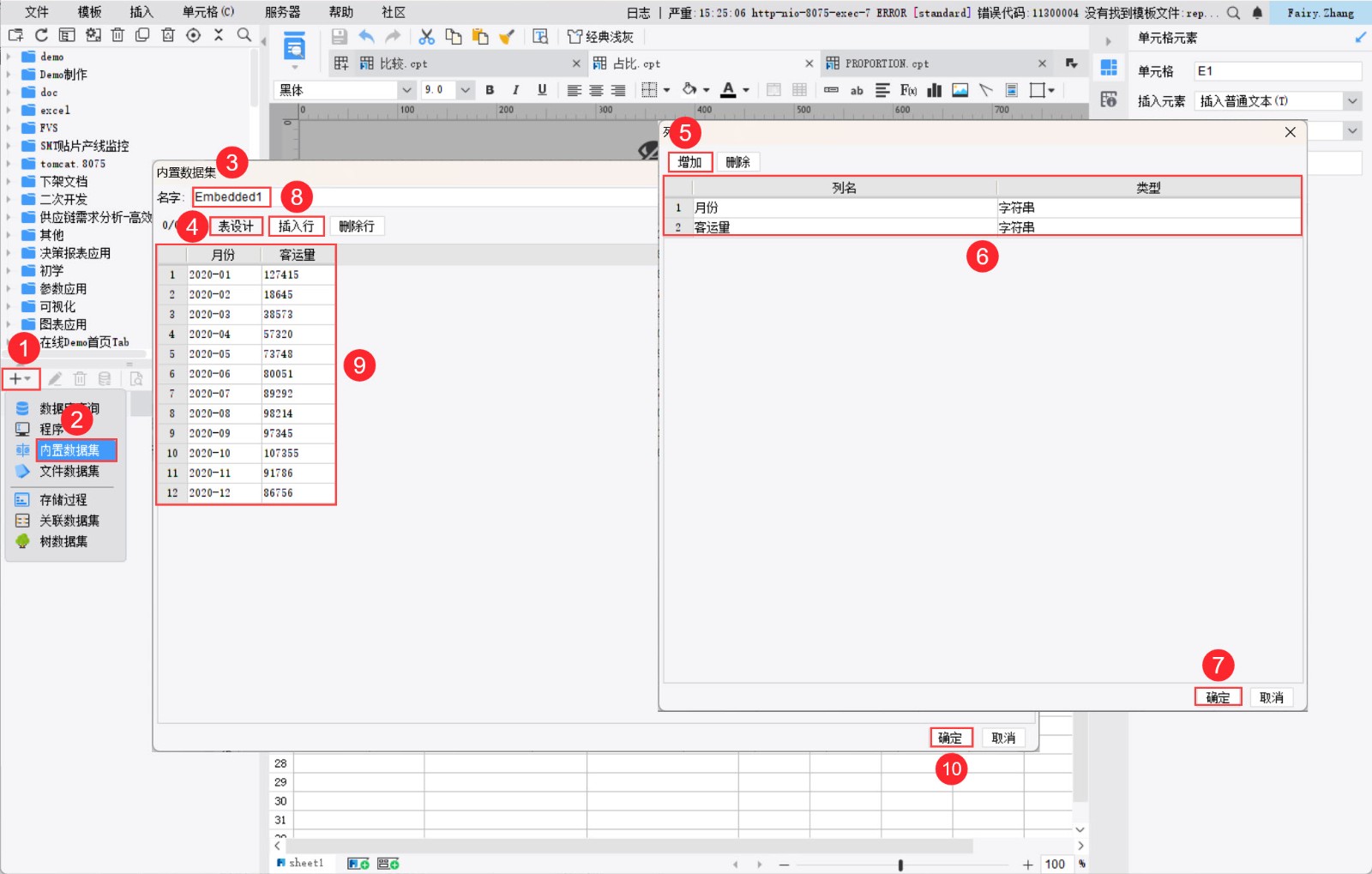Click the align center icon
This screenshot has height=874, width=1372.
click(x=596, y=90)
